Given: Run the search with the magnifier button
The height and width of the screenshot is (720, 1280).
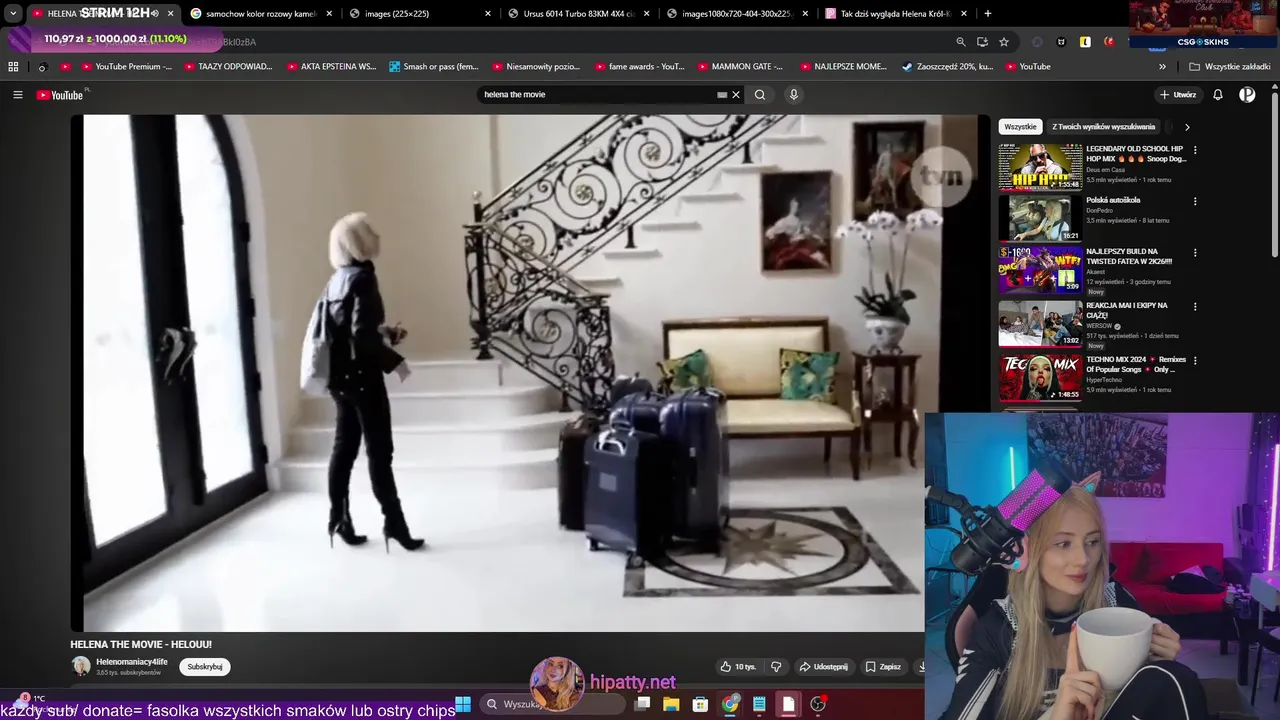Looking at the screenshot, I should click(x=760, y=95).
